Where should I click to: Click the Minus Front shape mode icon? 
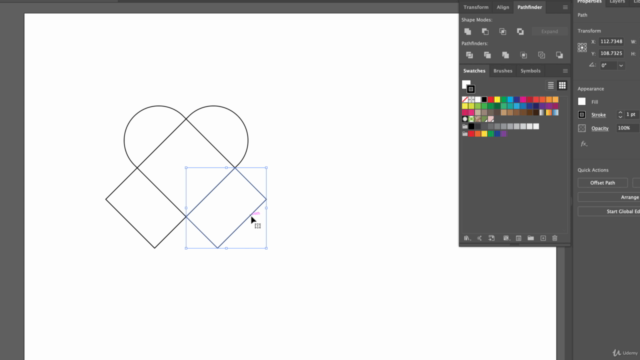pyautogui.click(x=485, y=31)
